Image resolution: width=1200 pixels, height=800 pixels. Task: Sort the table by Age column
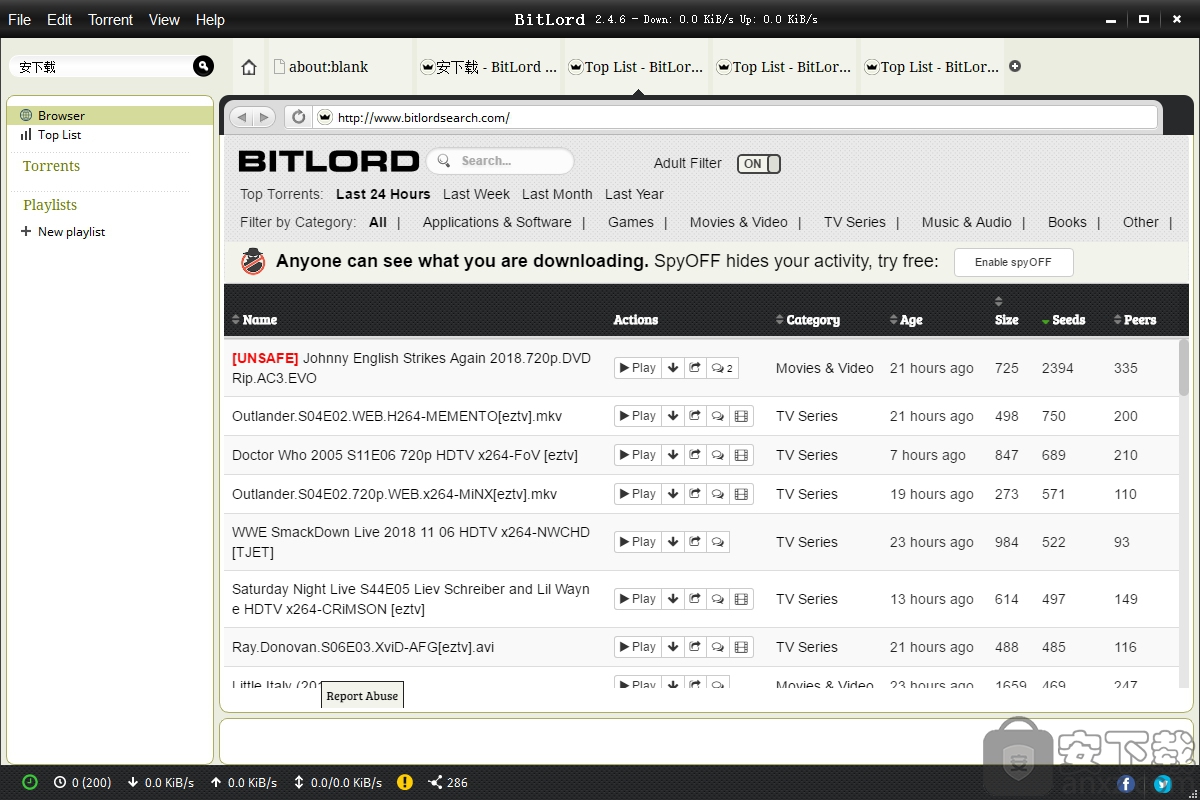click(906, 320)
